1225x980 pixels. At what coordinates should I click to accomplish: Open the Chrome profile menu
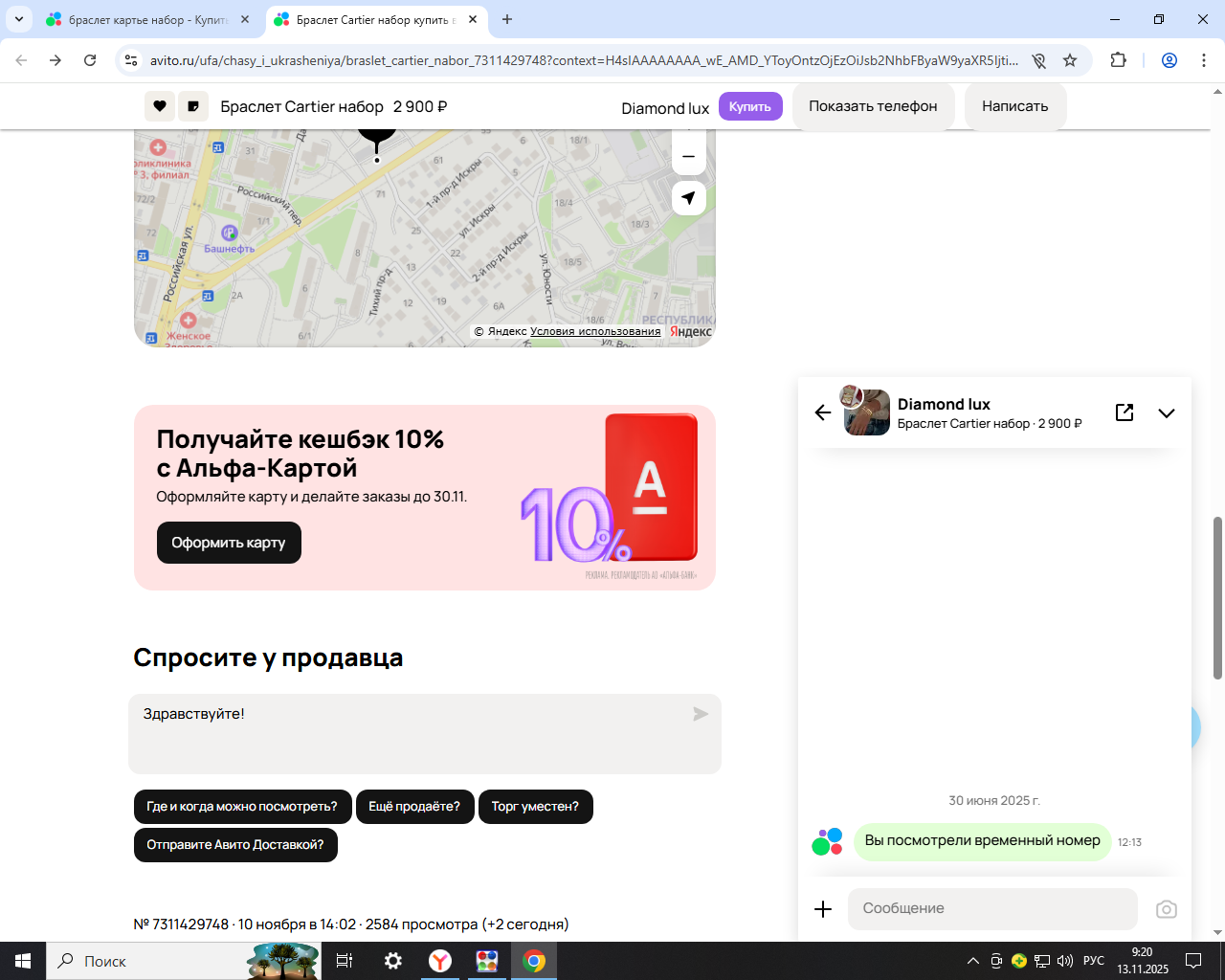[1169, 60]
